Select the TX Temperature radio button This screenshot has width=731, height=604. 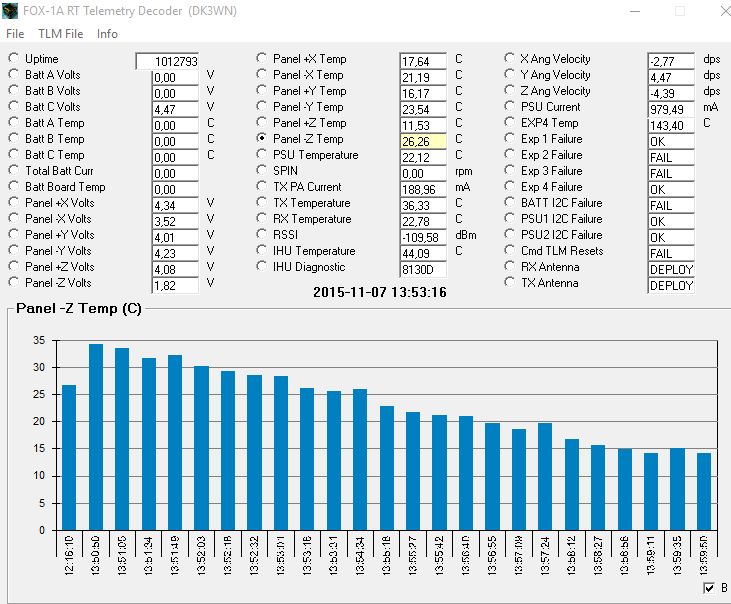(262, 202)
